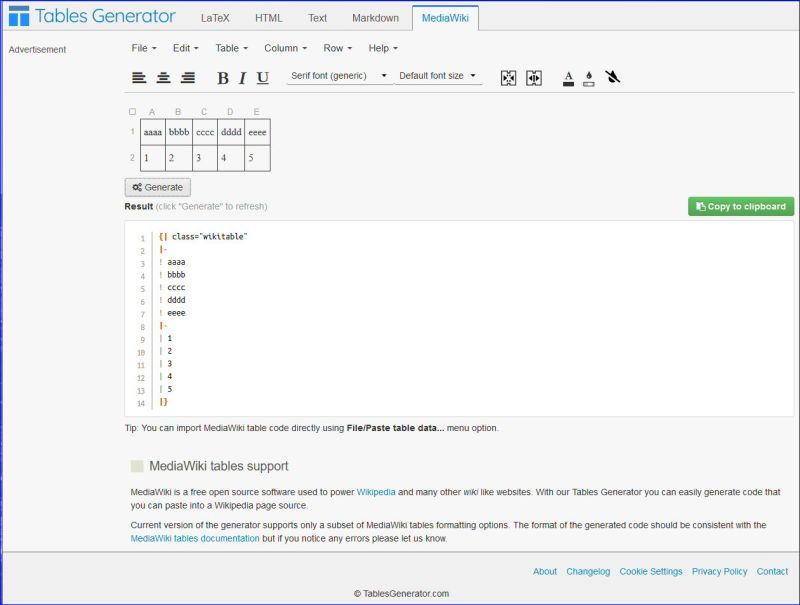The image size is (800, 605).
Task: Open the Edit menu
Action: (x=185, y=48)
